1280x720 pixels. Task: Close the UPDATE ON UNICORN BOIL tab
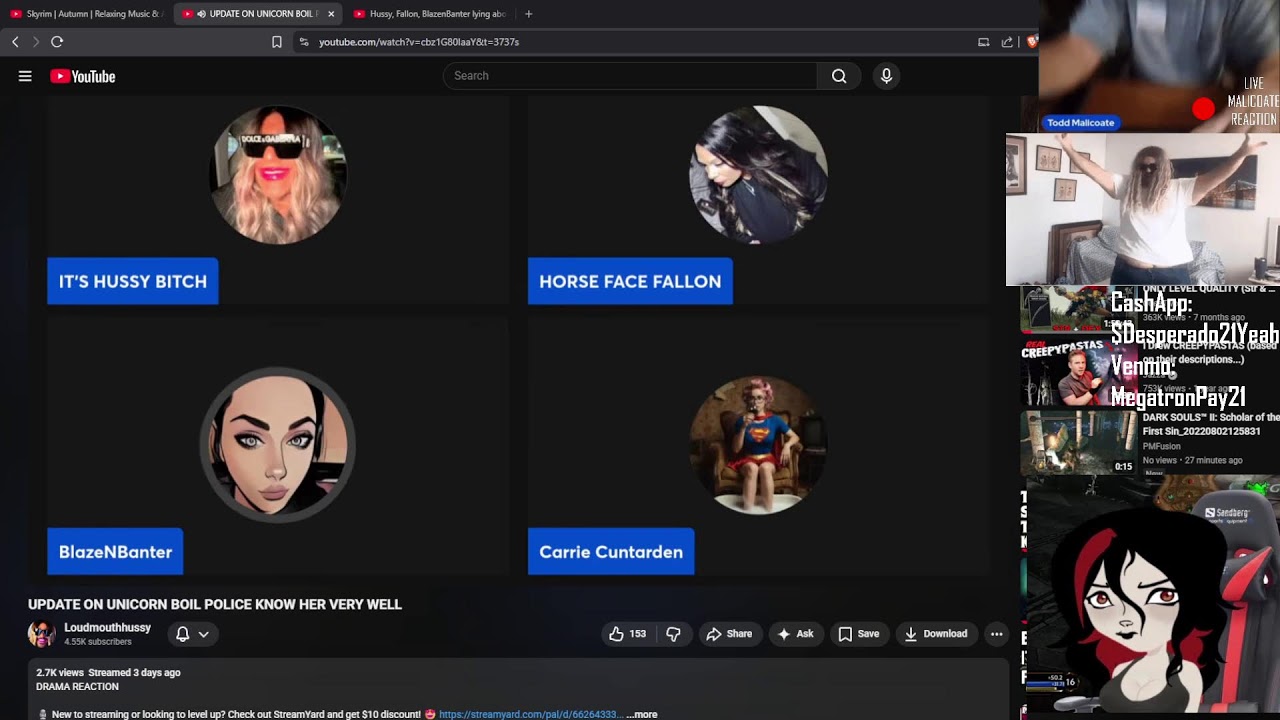[331, 14]
